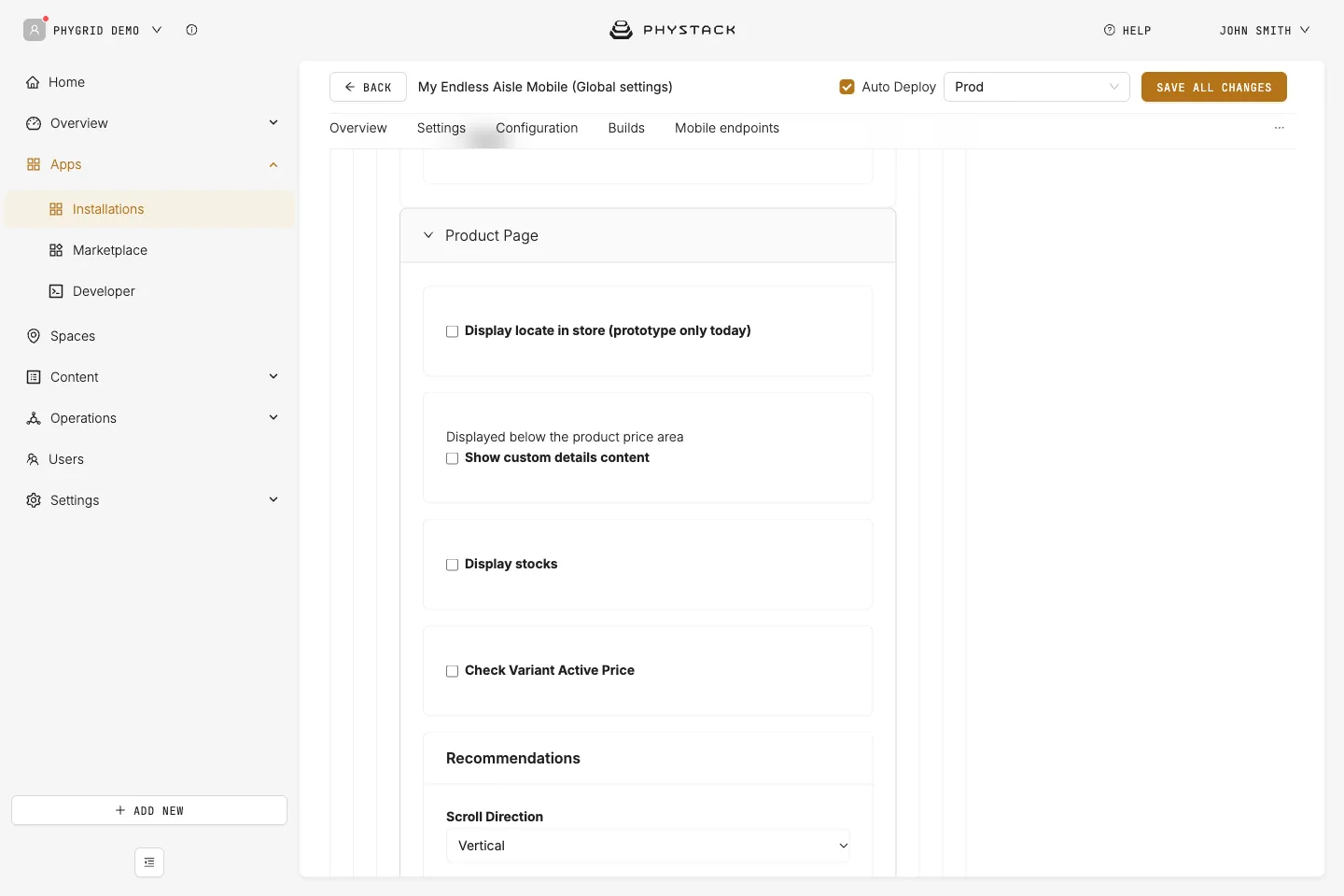The height and width of the screenshot is (896, 1344).
Task: Open the Prod environment dropdown
Action: (1037, 87)
